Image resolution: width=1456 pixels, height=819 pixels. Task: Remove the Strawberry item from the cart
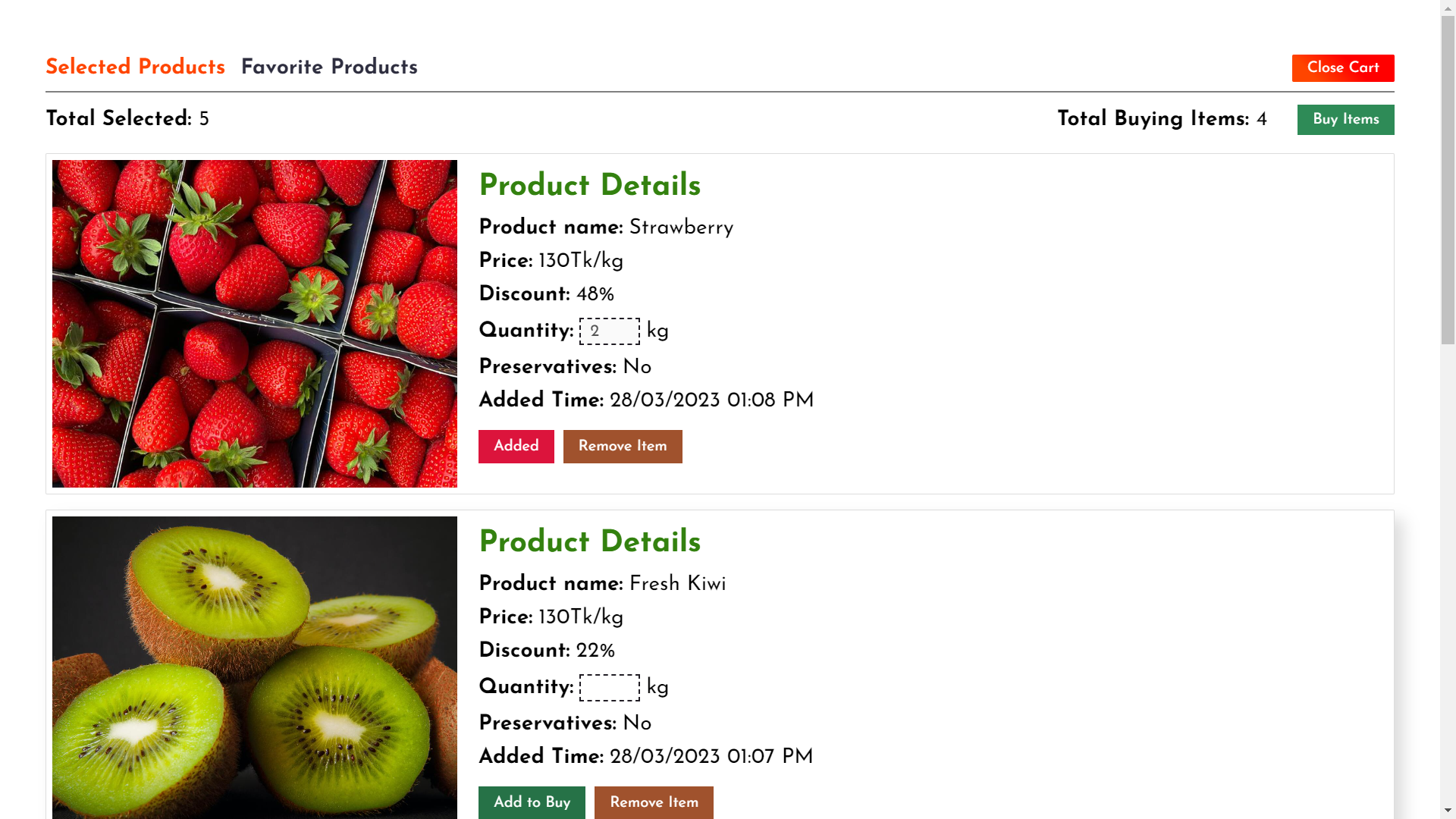click(x=622, y=446)
